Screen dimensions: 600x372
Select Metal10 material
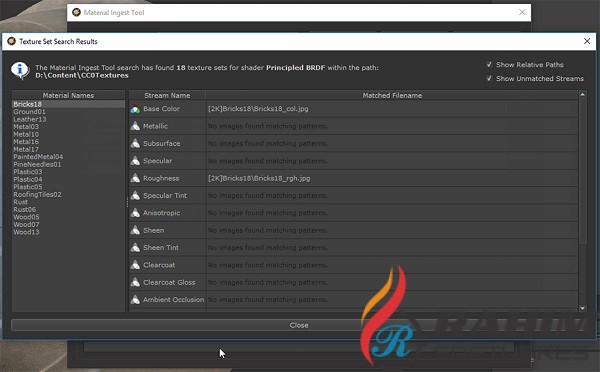point(26,134)
